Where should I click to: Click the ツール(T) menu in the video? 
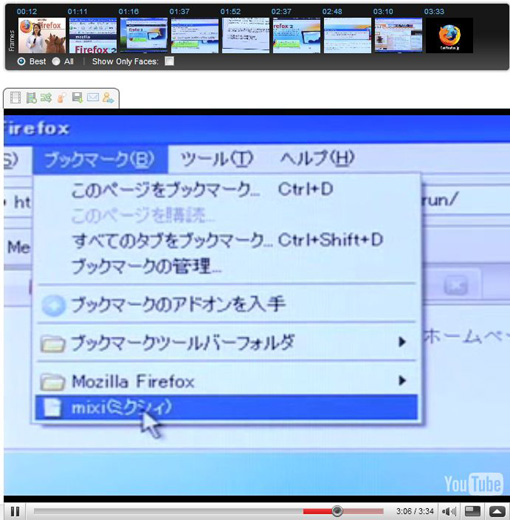click(x=217, y=159)
